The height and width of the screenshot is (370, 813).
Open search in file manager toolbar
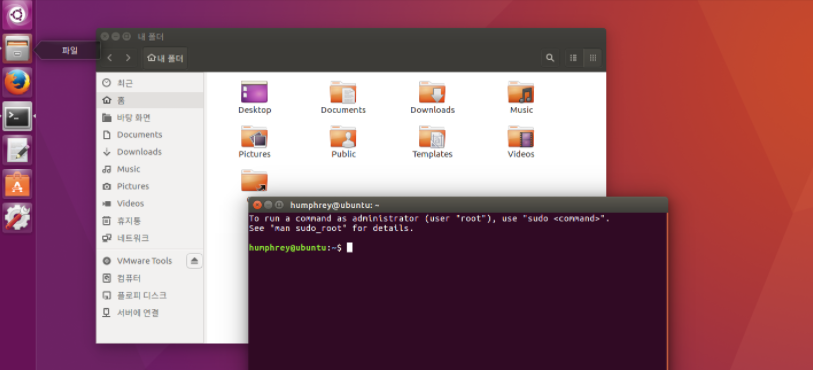pos(550,58)
